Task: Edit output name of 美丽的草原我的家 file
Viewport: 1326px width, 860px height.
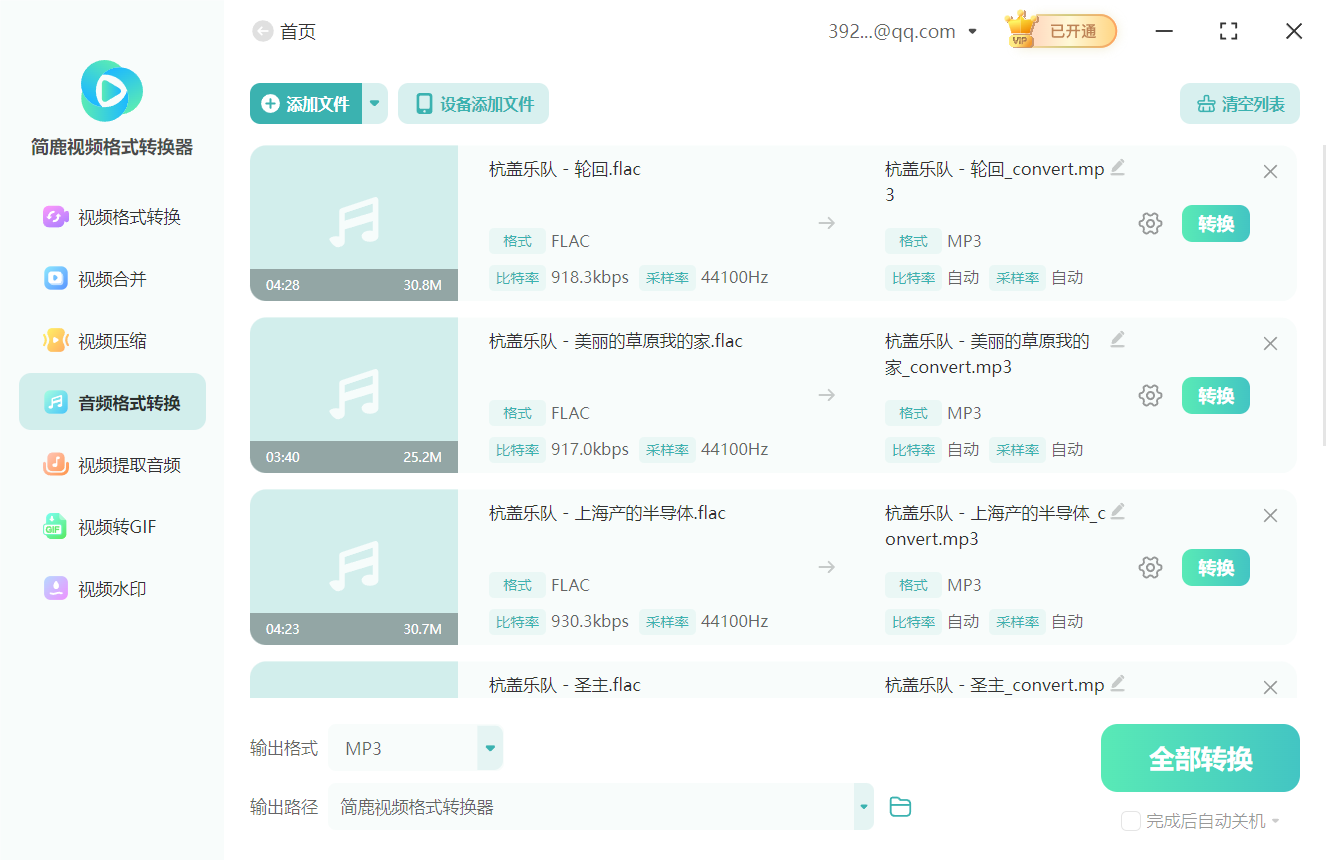Action: (1117, 340)
